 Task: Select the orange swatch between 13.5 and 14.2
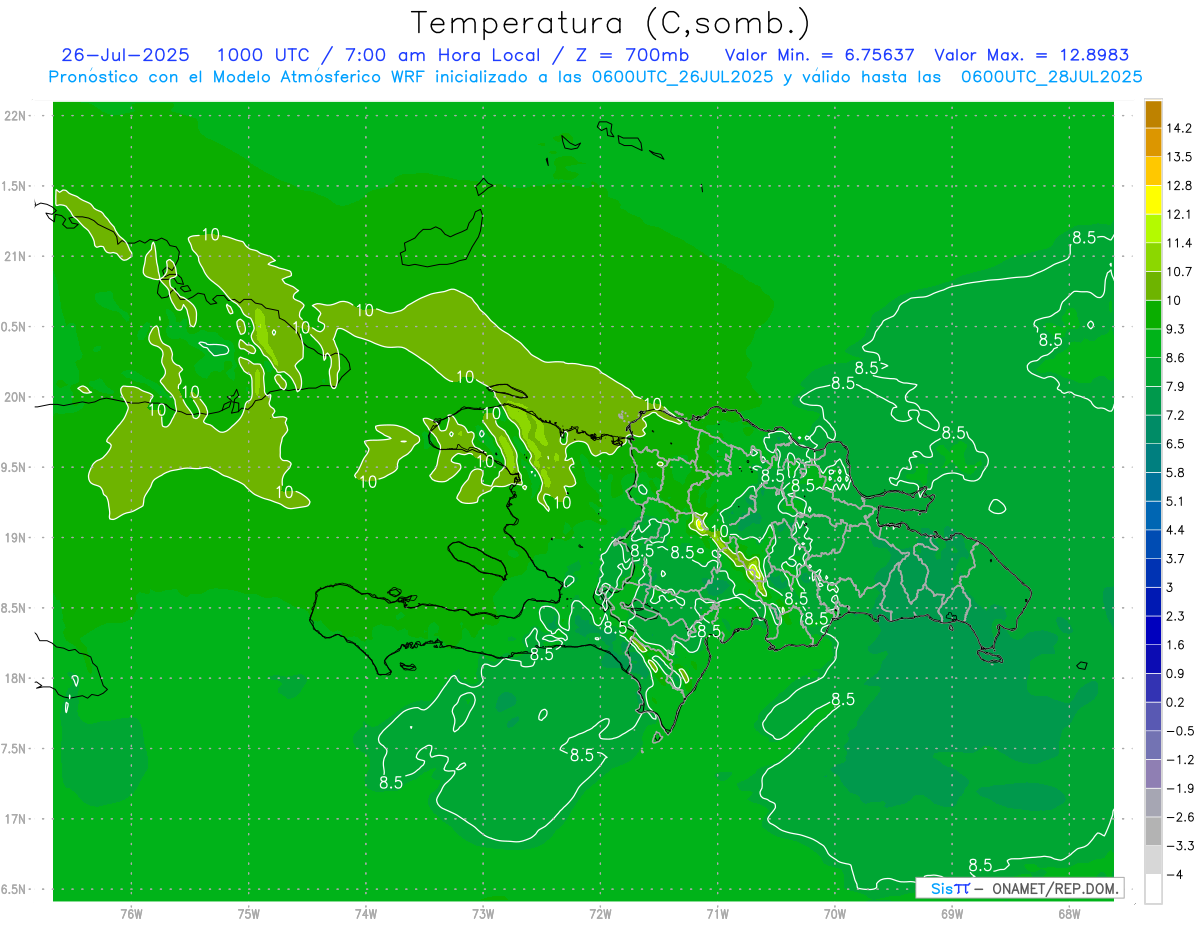tap(1153, 142)
